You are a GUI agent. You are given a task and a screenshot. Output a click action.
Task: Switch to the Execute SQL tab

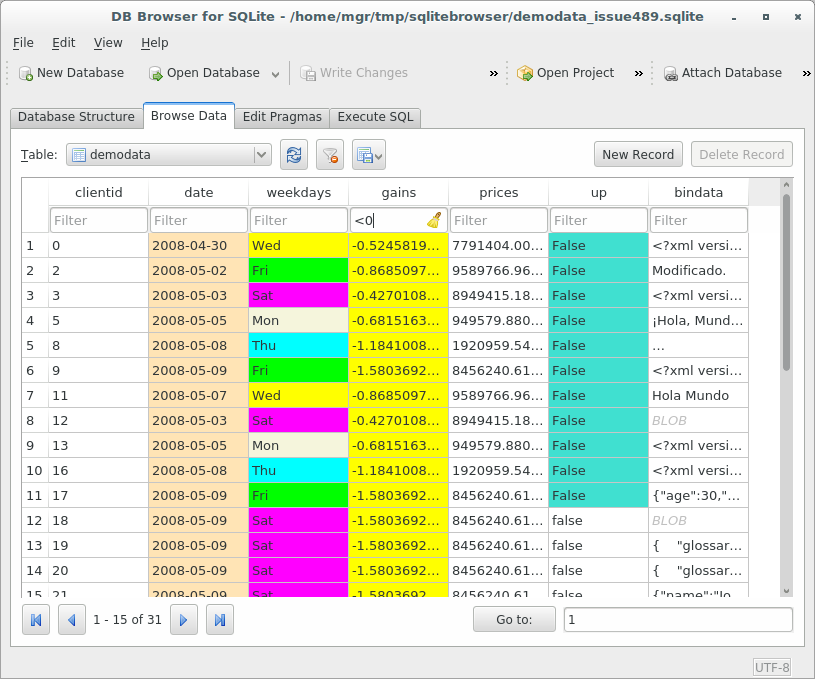pos(375,116)
